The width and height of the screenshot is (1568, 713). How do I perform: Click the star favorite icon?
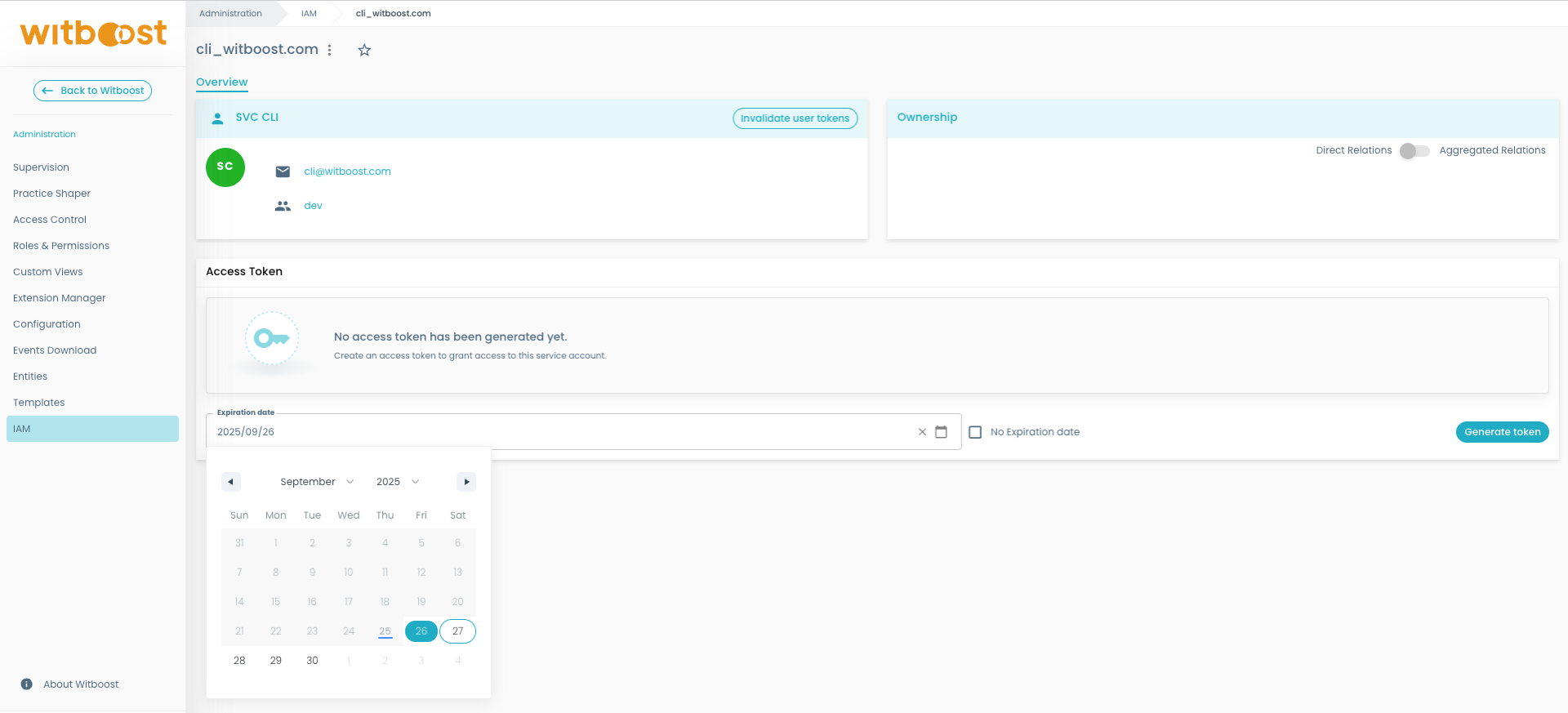click(x=364, y=51)
